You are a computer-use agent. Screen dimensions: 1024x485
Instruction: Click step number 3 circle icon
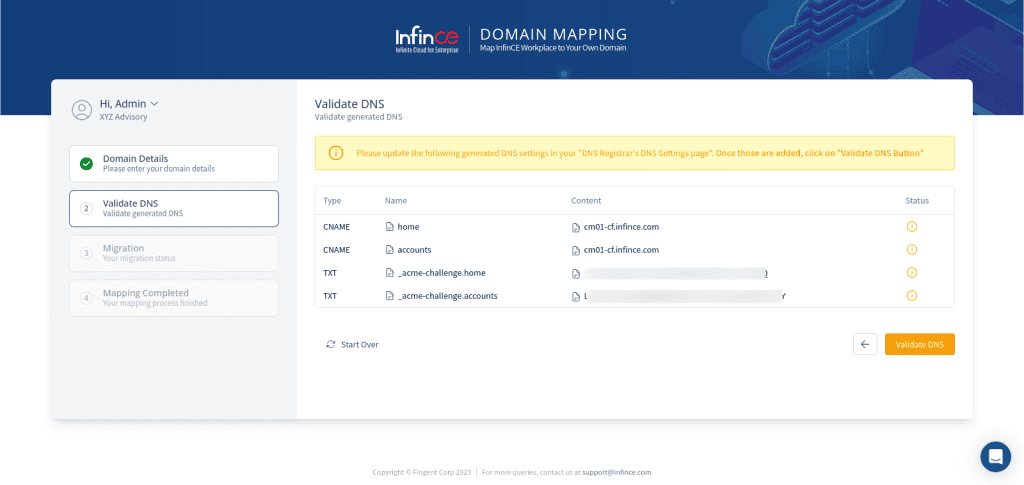tap(86, 253)
